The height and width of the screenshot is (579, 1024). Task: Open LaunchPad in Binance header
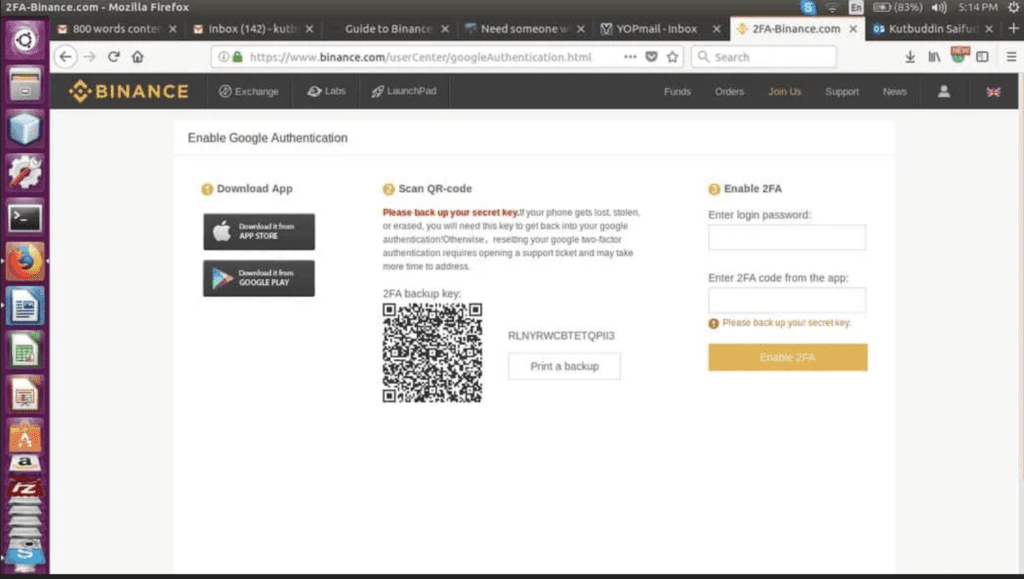click(404, 91)
